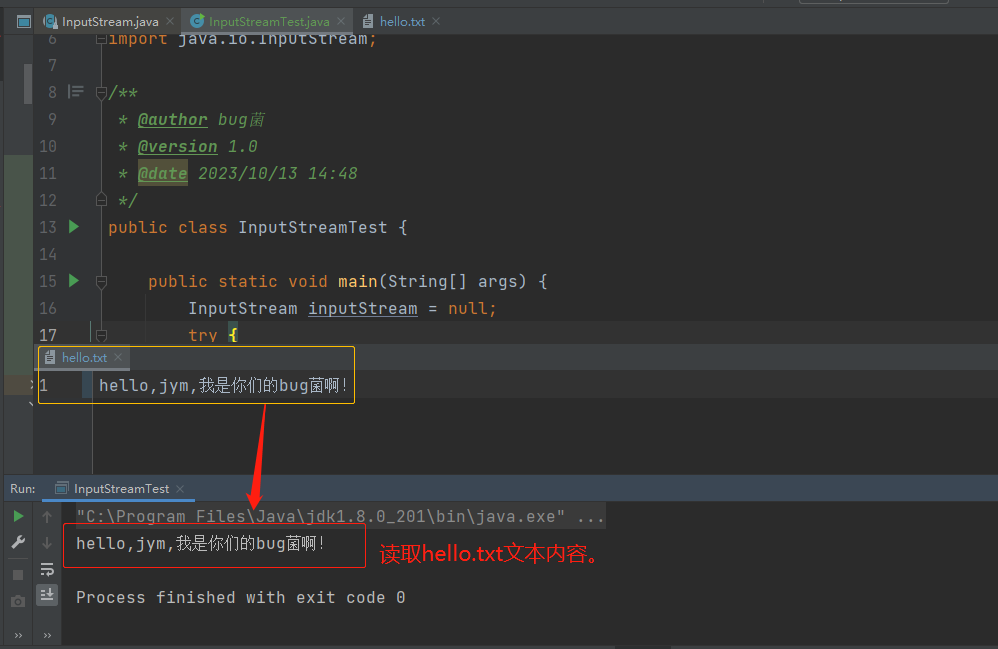Click 'Process finished with exit code 0'
Viewport: 998px width, 649px height.
[241, 597]
